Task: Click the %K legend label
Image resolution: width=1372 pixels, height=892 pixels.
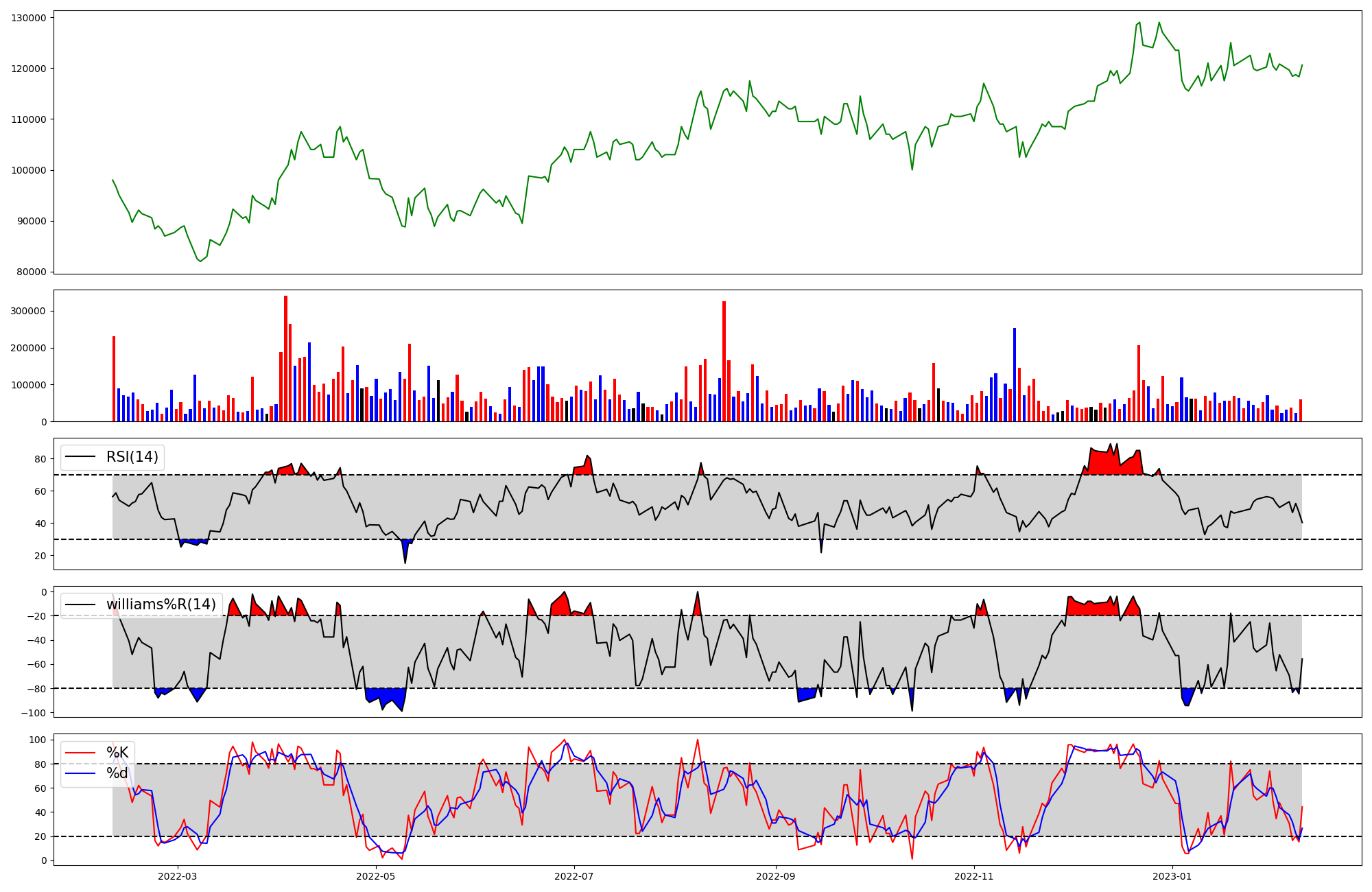Action: [x=117, y=753]
